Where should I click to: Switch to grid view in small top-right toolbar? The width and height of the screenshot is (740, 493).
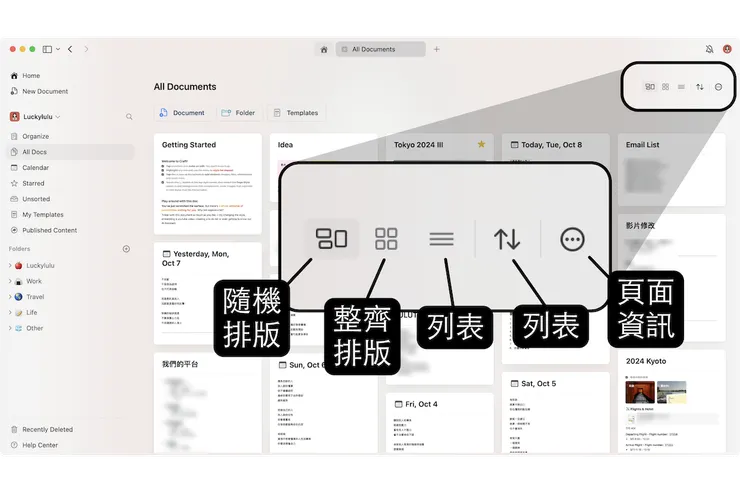pyautogui.click(x=665, y=87)
